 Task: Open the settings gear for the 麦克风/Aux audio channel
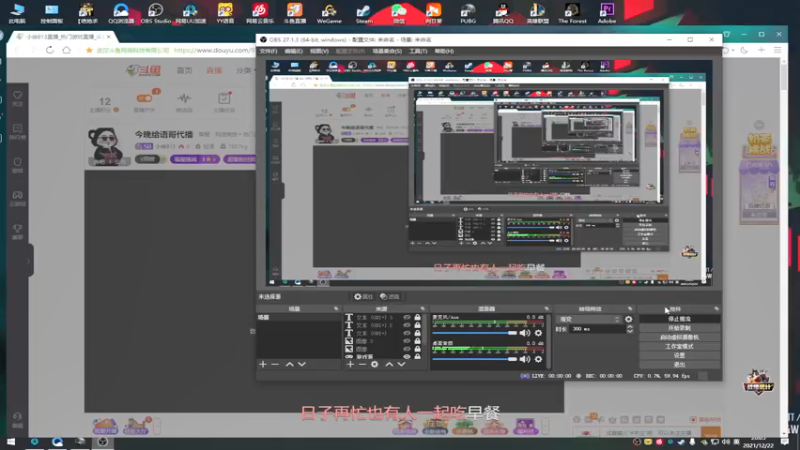[x=538, y=333]
